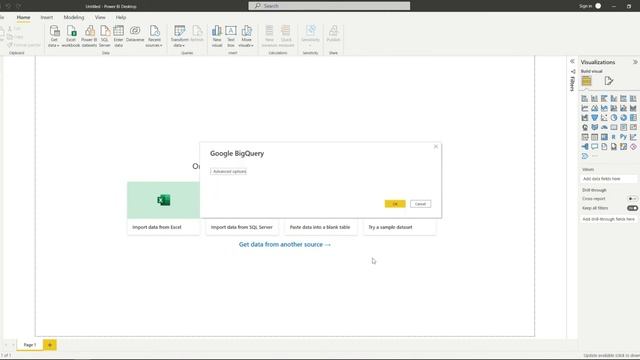Switch to the View ribbon tab
Viewport: 640px width, 360px height.
pos(100,18)
